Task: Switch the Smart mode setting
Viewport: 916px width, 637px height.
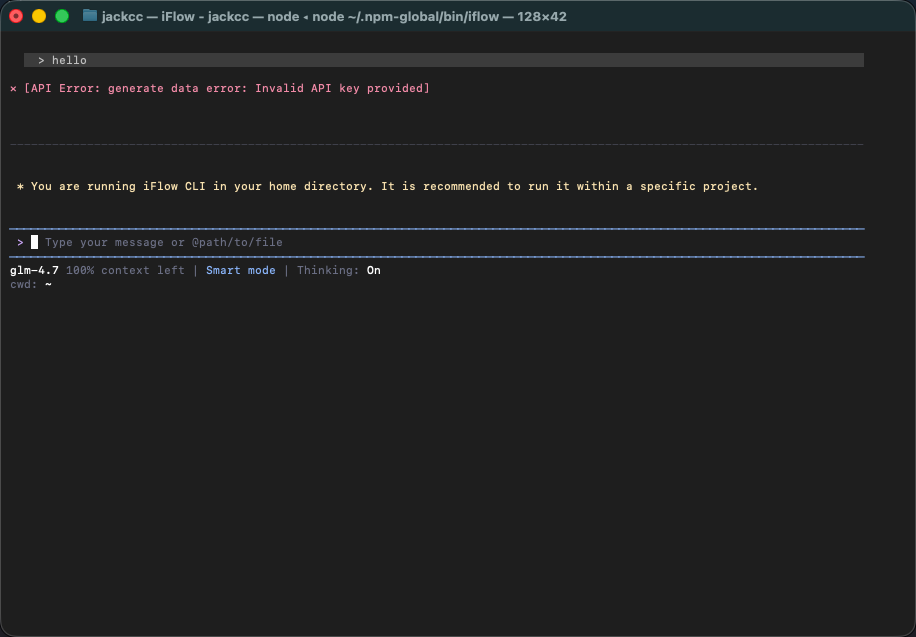Action: 240,271
